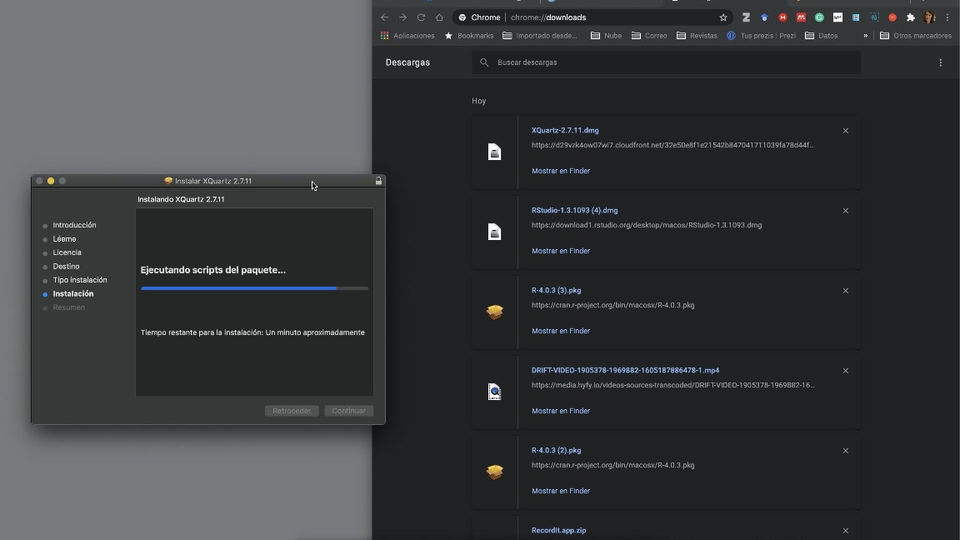960x540 pixels.
Task: Reload the downloads page
Action: (421, 18)
